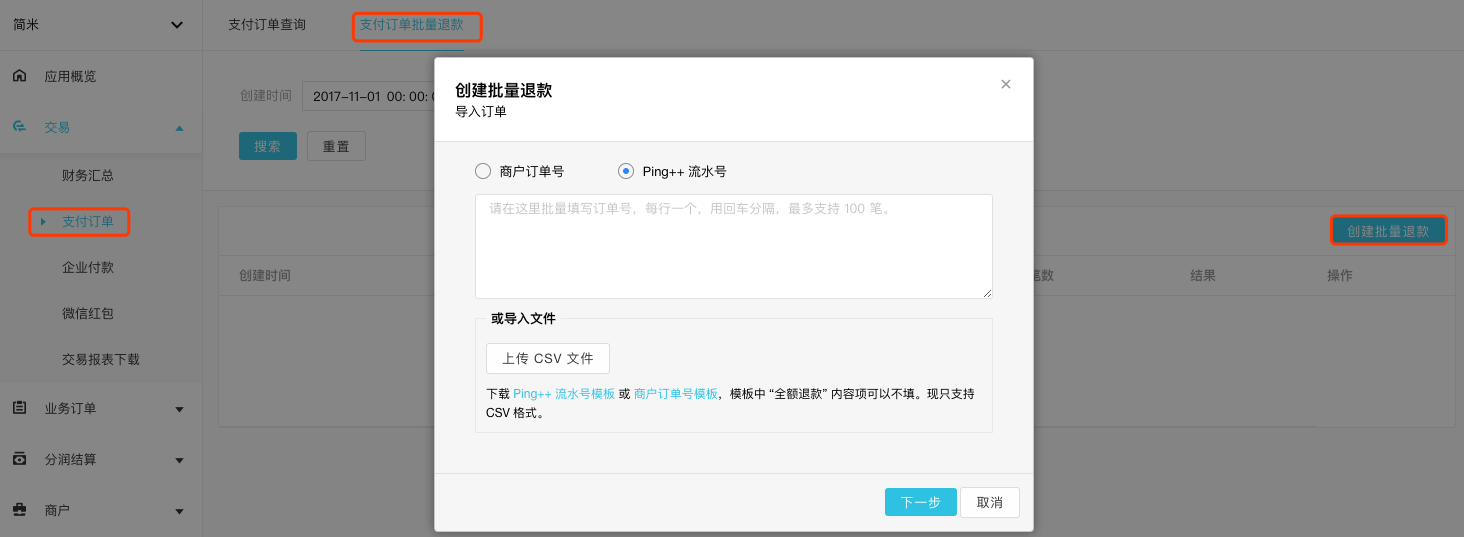Collapse the 交易 menu section arrow
This screenshot has height=537, width=1464.
tap(179, 128)
